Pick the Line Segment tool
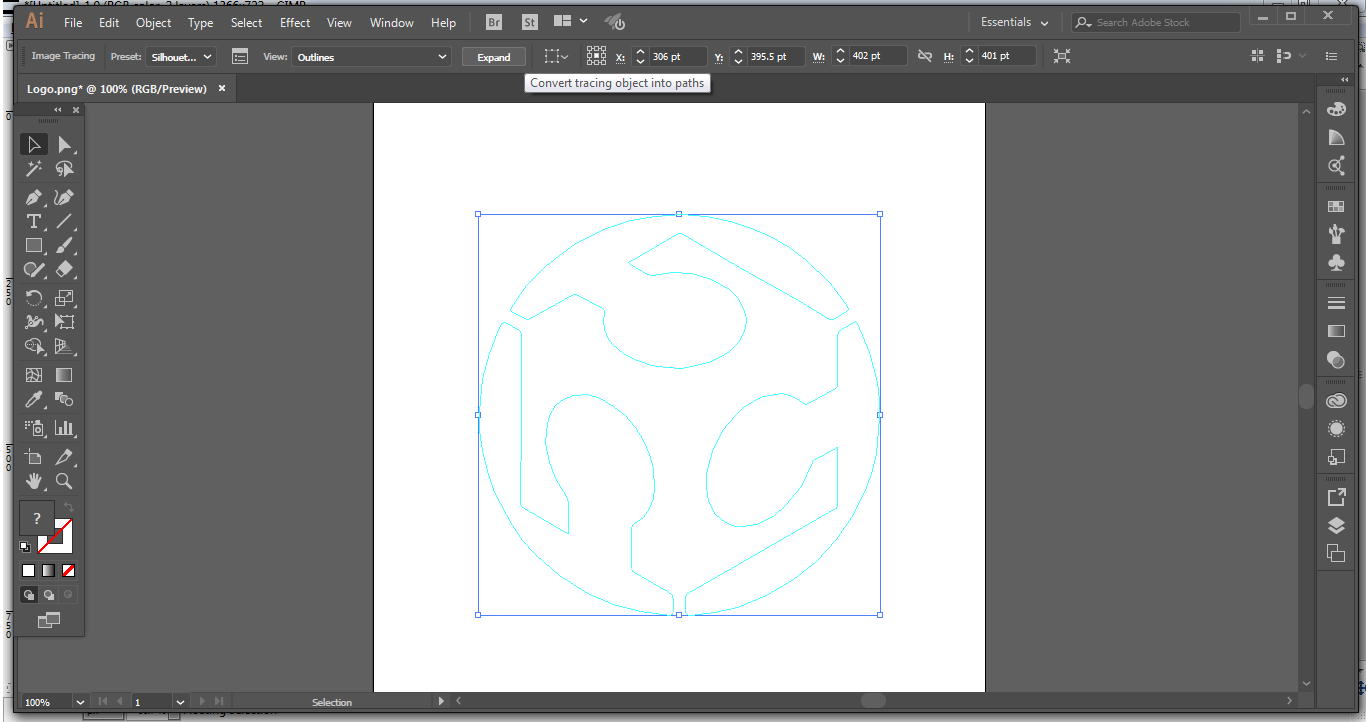Screen dimensions: 1366x722 click(x=64, y=221)
